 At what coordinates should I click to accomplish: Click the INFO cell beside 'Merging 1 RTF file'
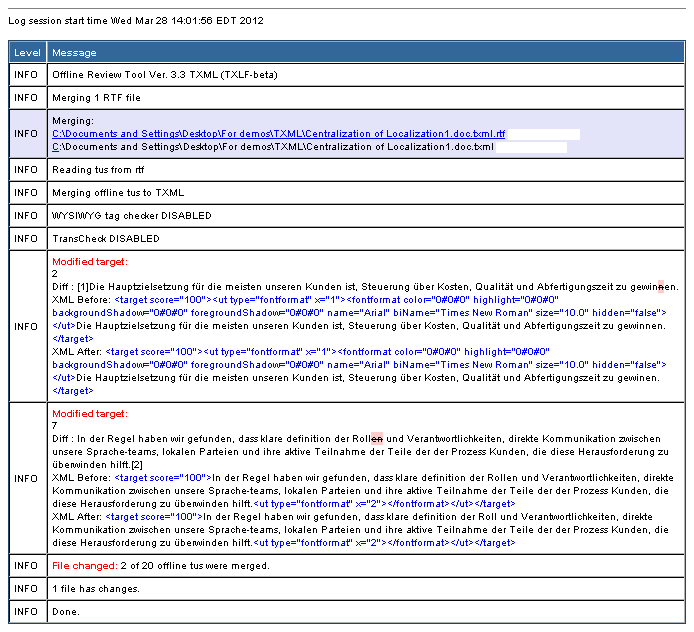[x=26, y=98]
